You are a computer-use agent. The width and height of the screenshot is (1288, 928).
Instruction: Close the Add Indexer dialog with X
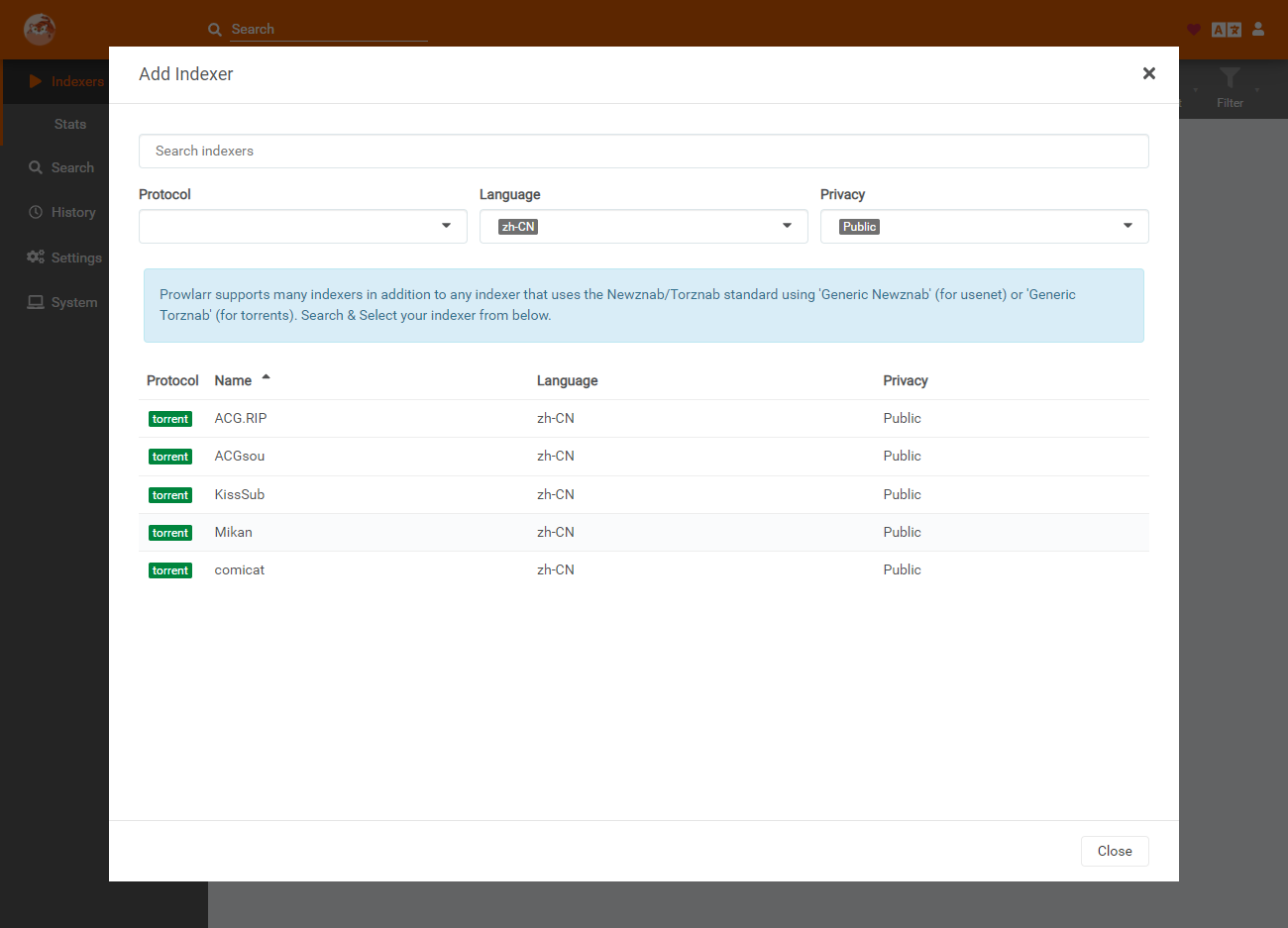click(1149, 73)
